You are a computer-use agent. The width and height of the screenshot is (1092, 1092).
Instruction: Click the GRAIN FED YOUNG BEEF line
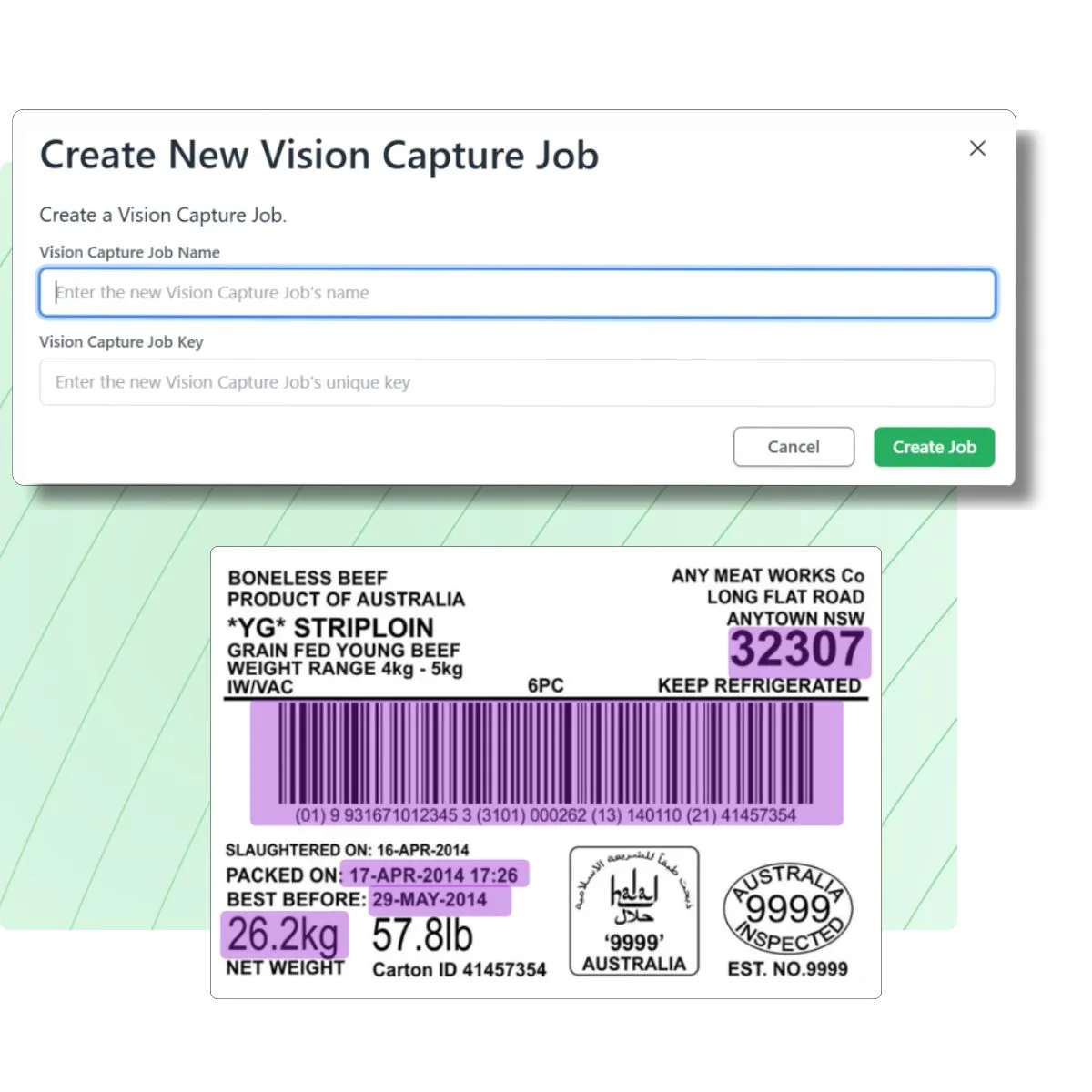tap(344, 651)
